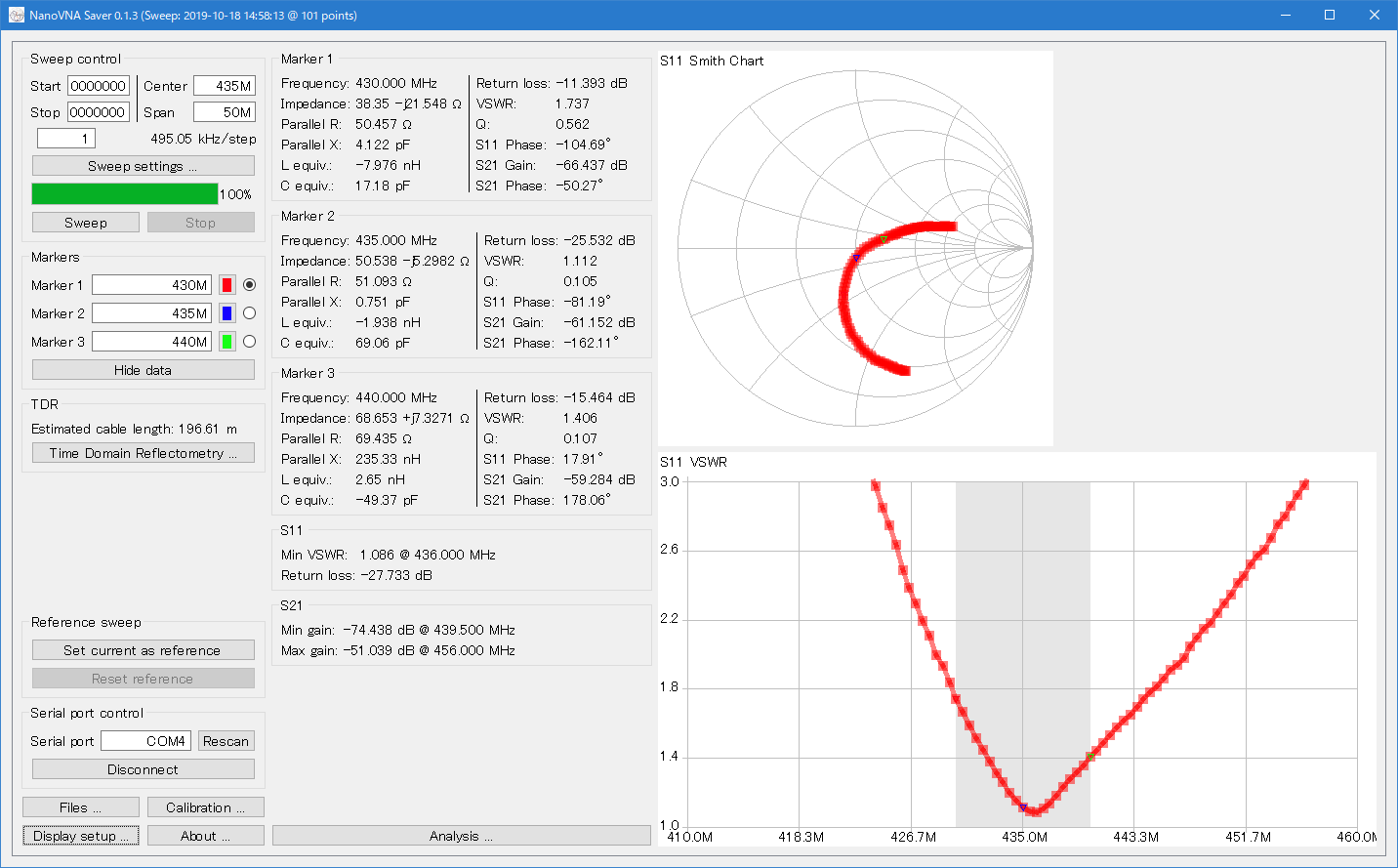
Task: Click the sweep Stop frequency field
Action: click(99, 112)
